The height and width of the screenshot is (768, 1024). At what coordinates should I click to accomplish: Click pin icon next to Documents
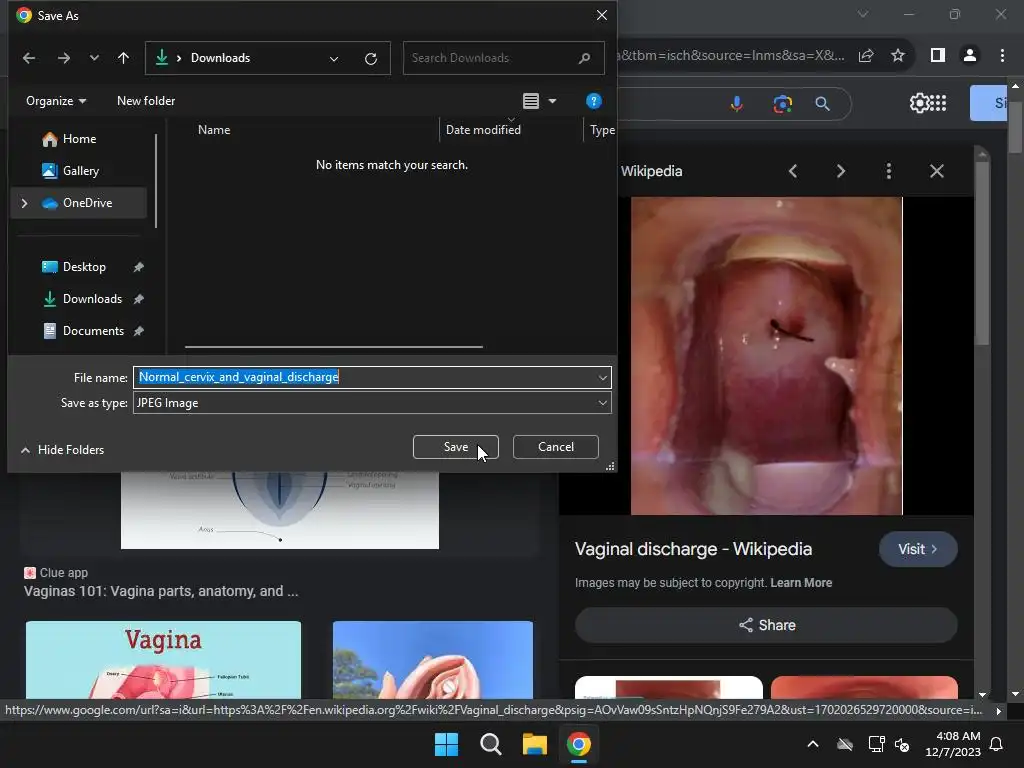[x=138, y=331]
